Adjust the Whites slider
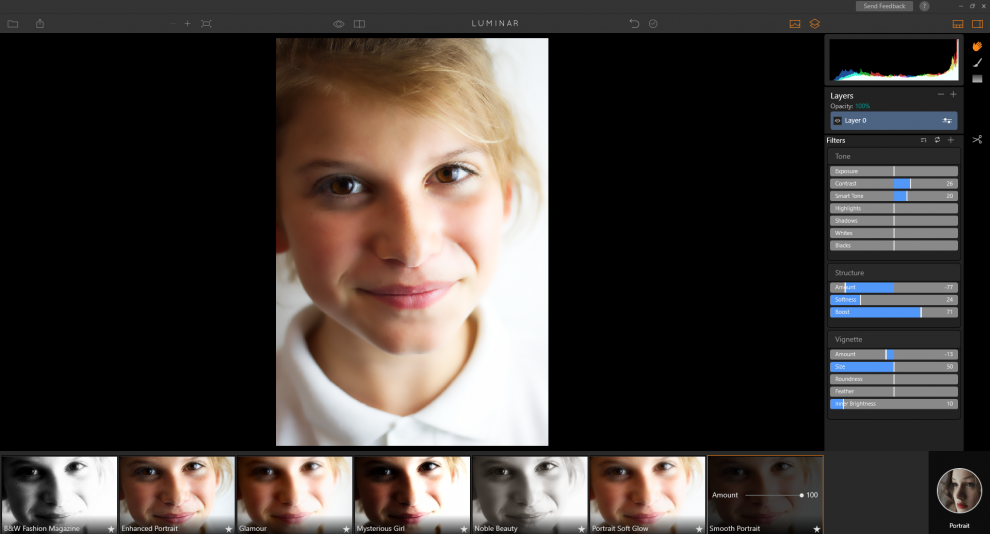 point(893,233)
